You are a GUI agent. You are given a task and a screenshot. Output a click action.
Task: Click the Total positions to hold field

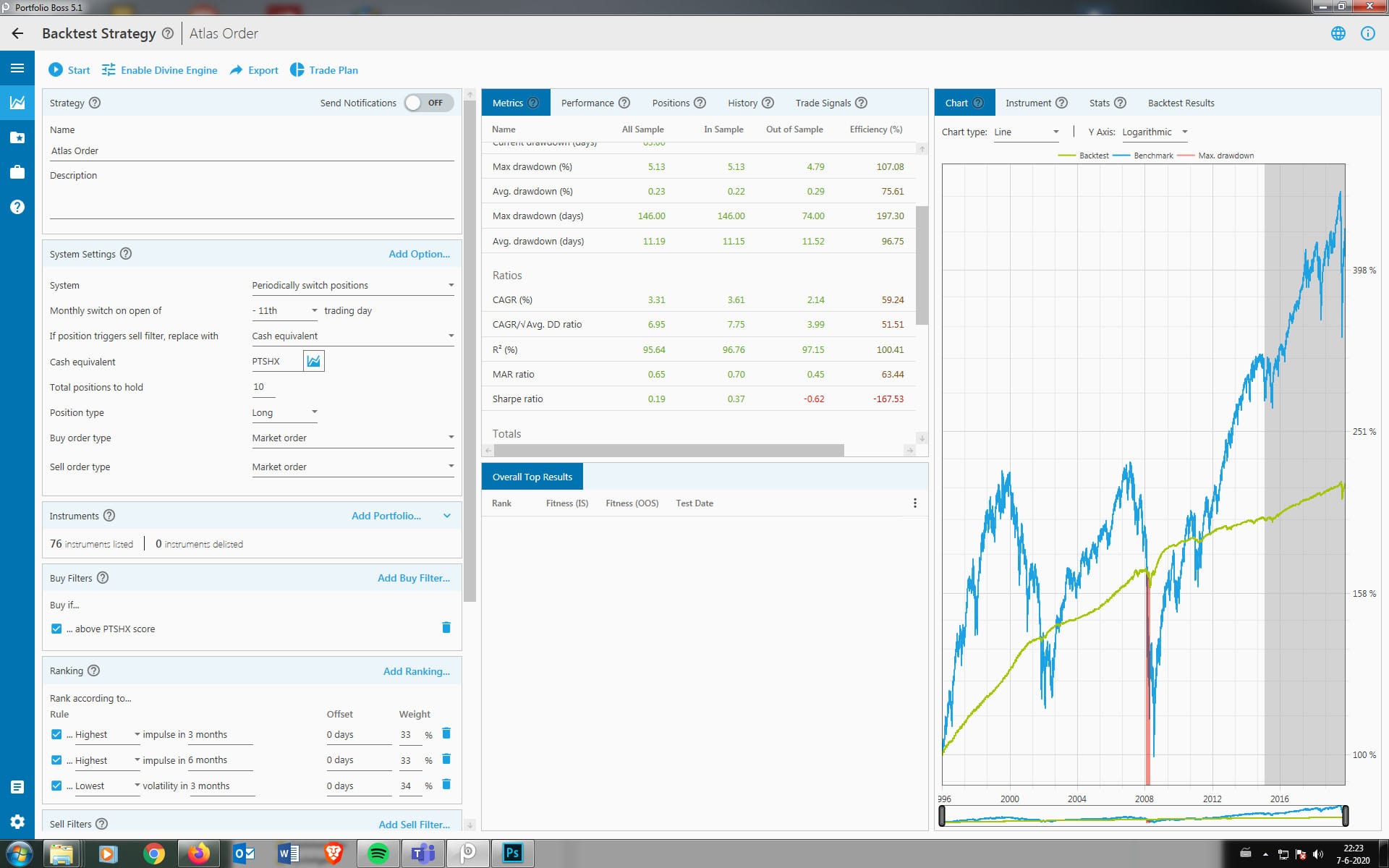(x=263, y=387)
